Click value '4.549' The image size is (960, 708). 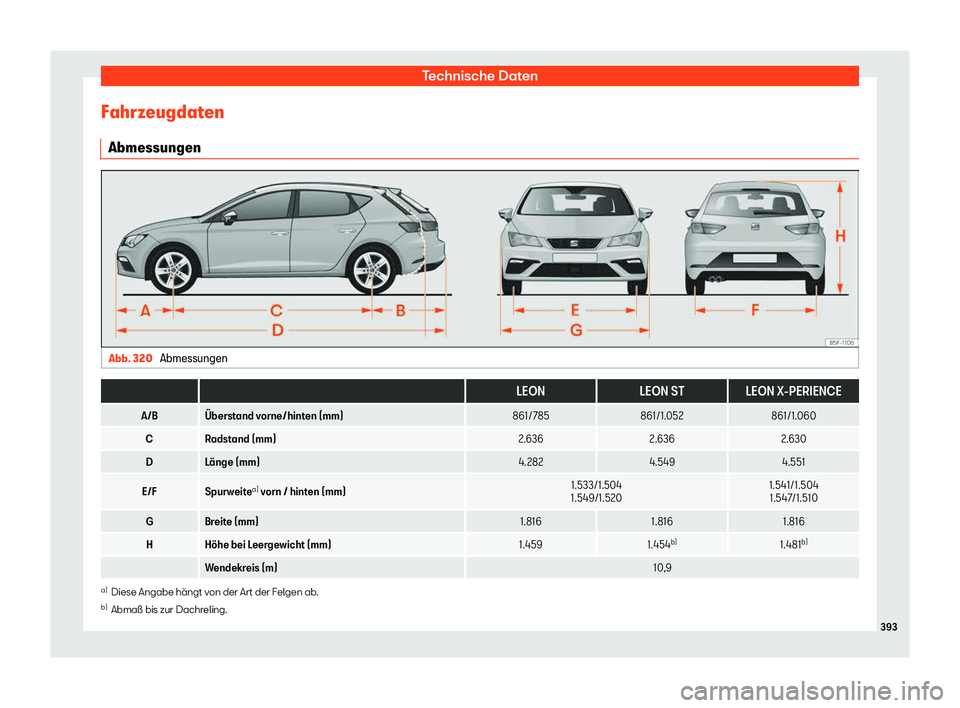point(662,462)
